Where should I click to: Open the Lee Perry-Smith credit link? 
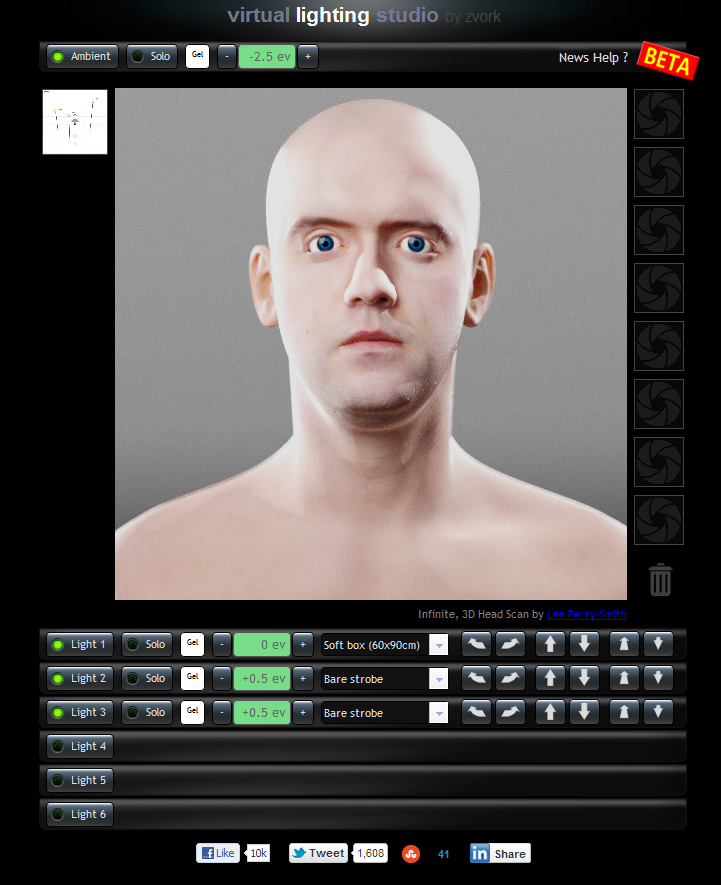pos(586,614)
